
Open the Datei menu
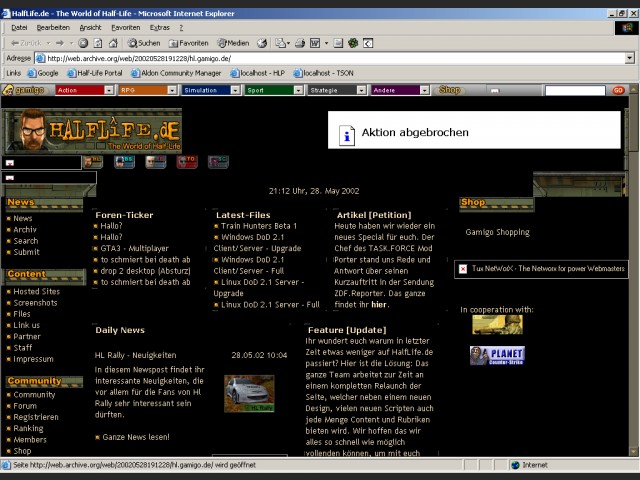point(19,28)
